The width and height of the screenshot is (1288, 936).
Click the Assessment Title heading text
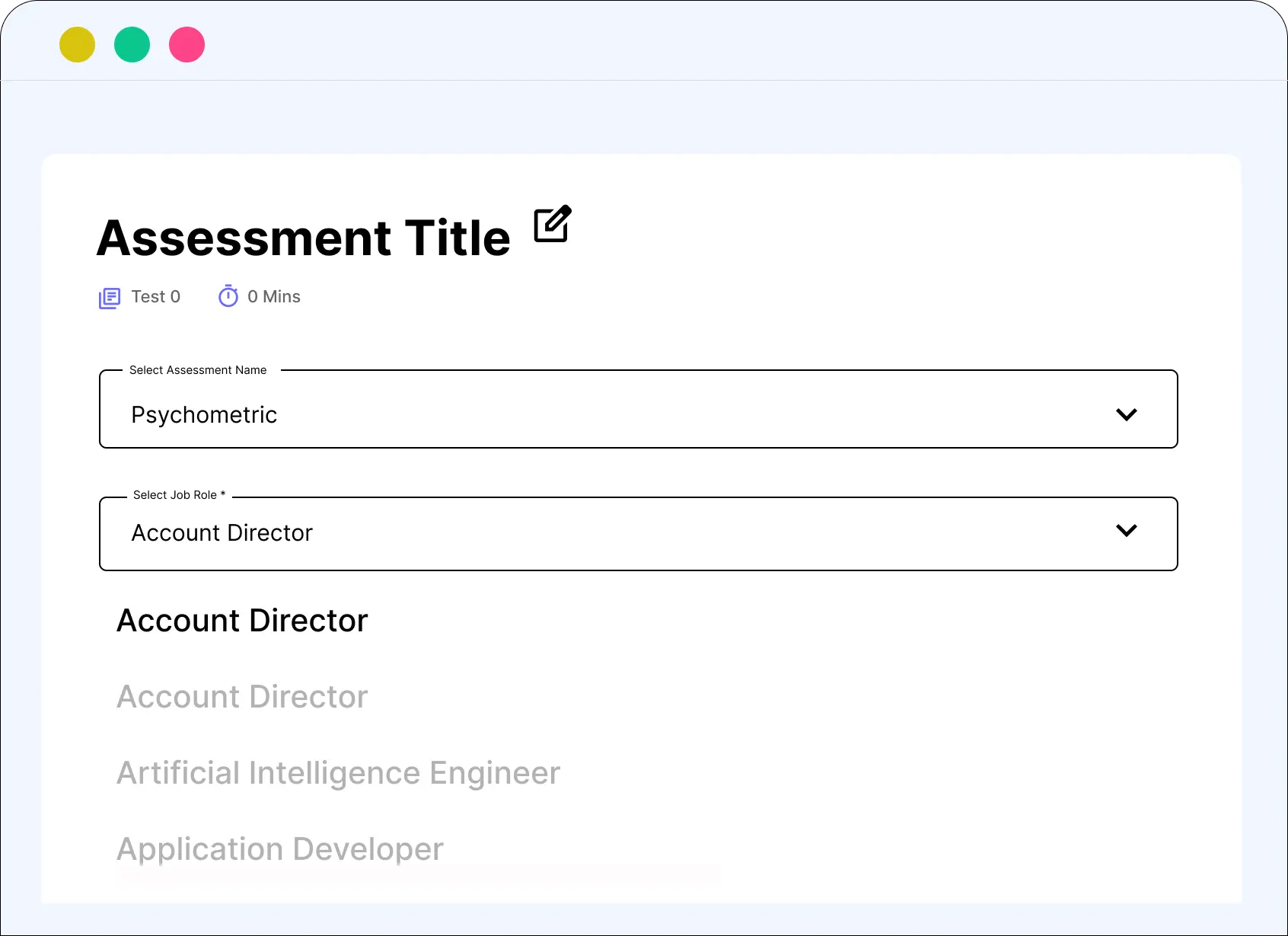coord(303,238)
